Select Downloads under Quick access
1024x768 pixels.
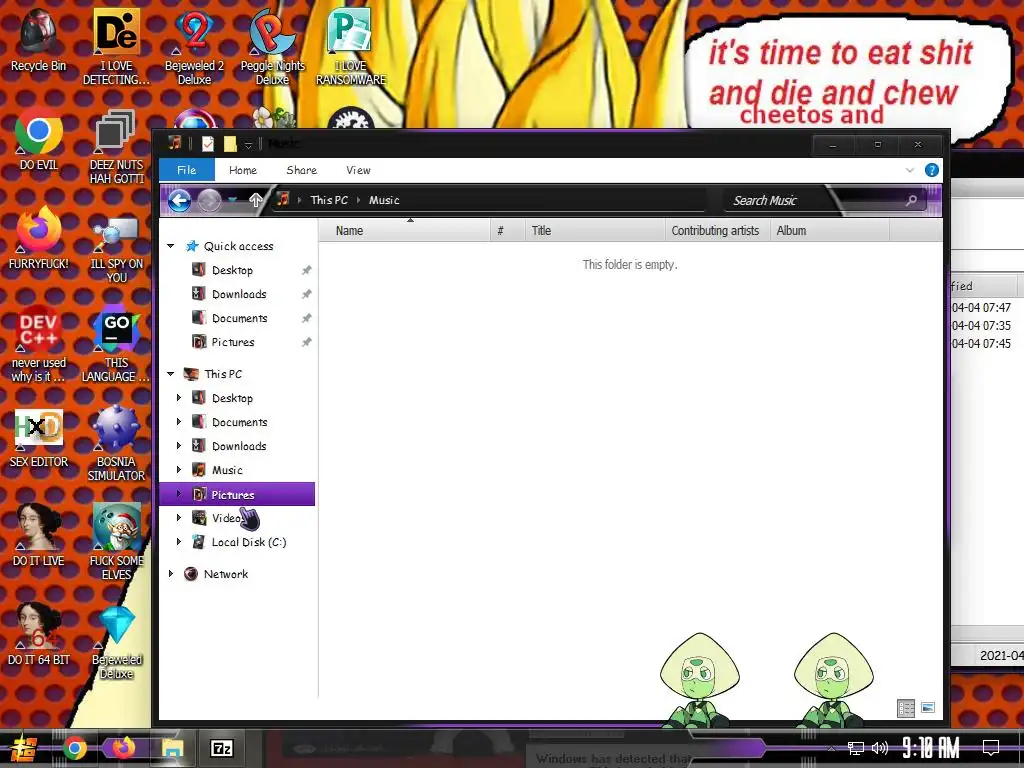coord(239,294)
